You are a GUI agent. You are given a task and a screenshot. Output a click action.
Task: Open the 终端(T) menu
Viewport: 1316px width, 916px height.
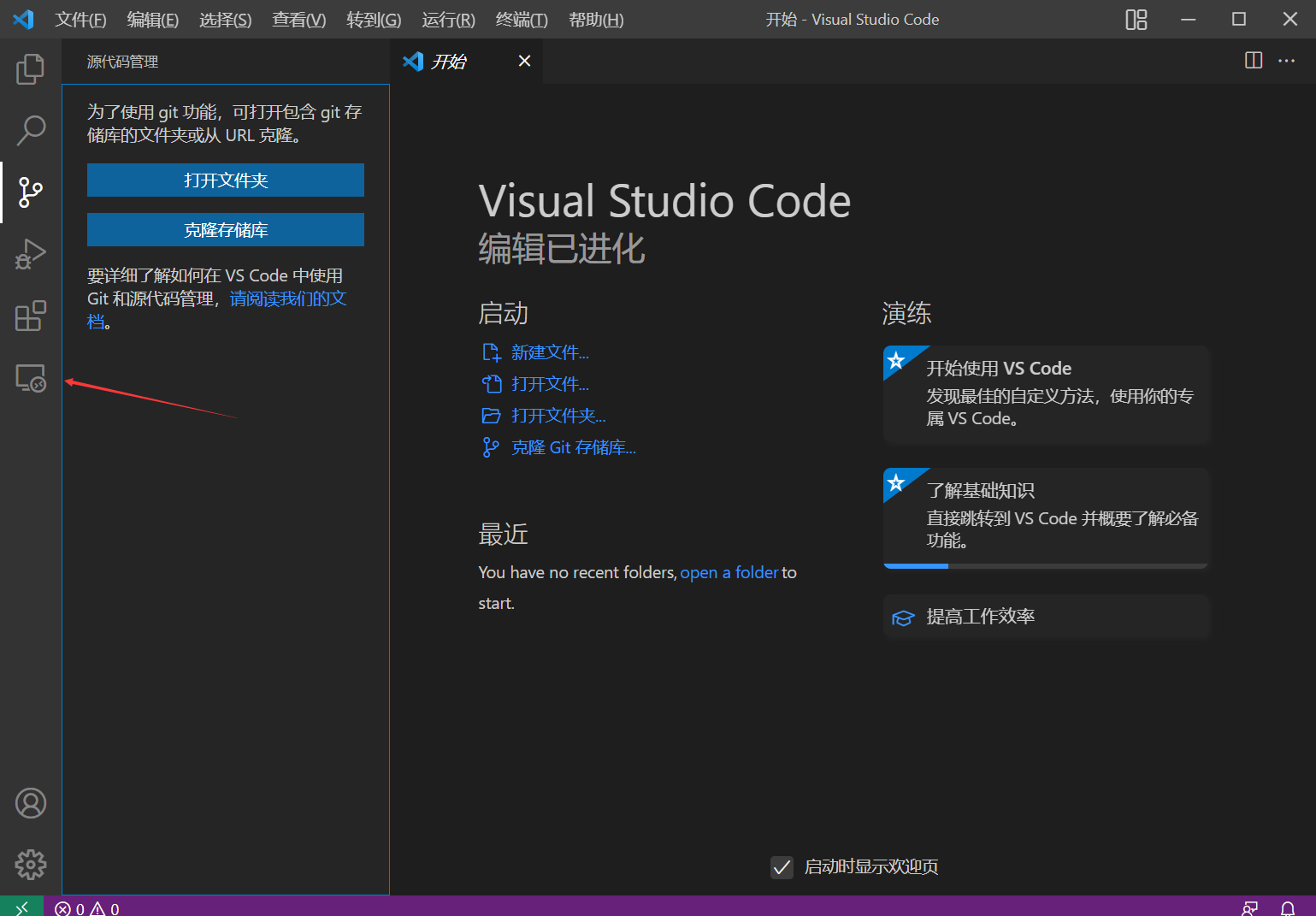[x=522, y=20]
